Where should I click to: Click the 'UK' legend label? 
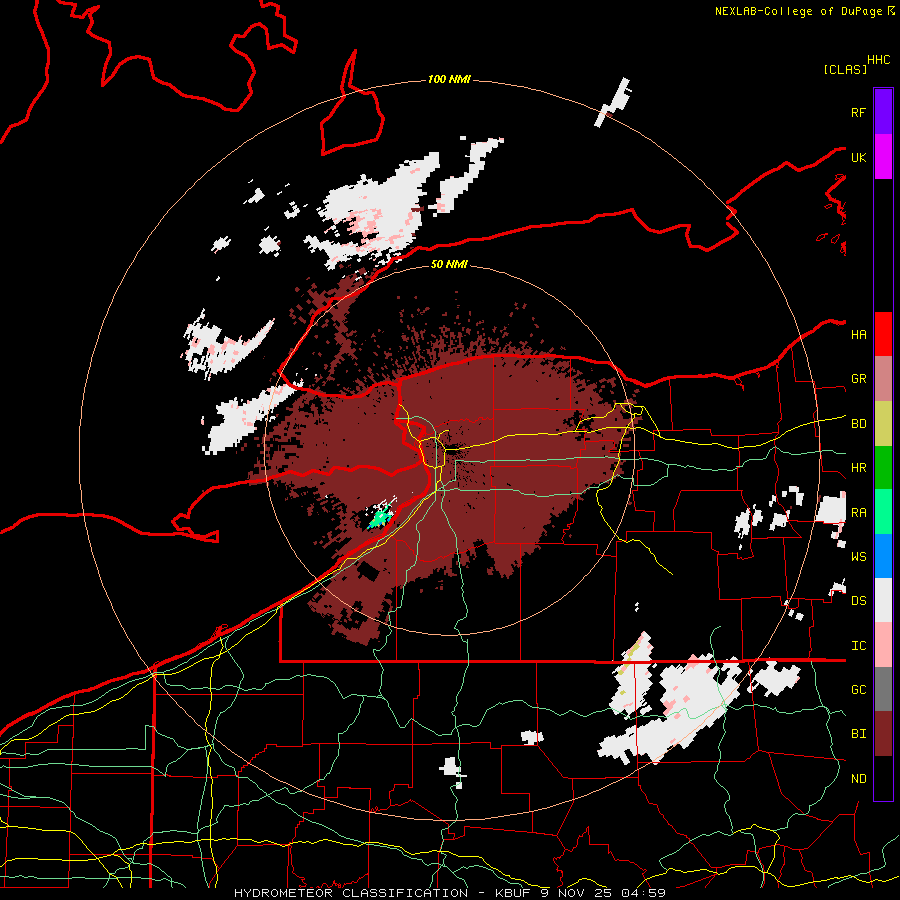pyautogui.click(x=858, y=157)
